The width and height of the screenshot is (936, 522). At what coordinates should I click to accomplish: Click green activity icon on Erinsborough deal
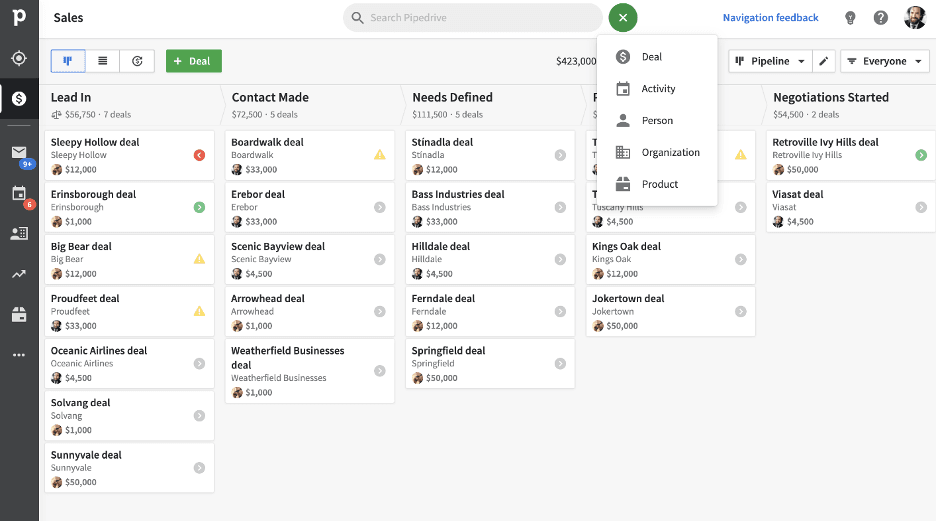(199, 207)
